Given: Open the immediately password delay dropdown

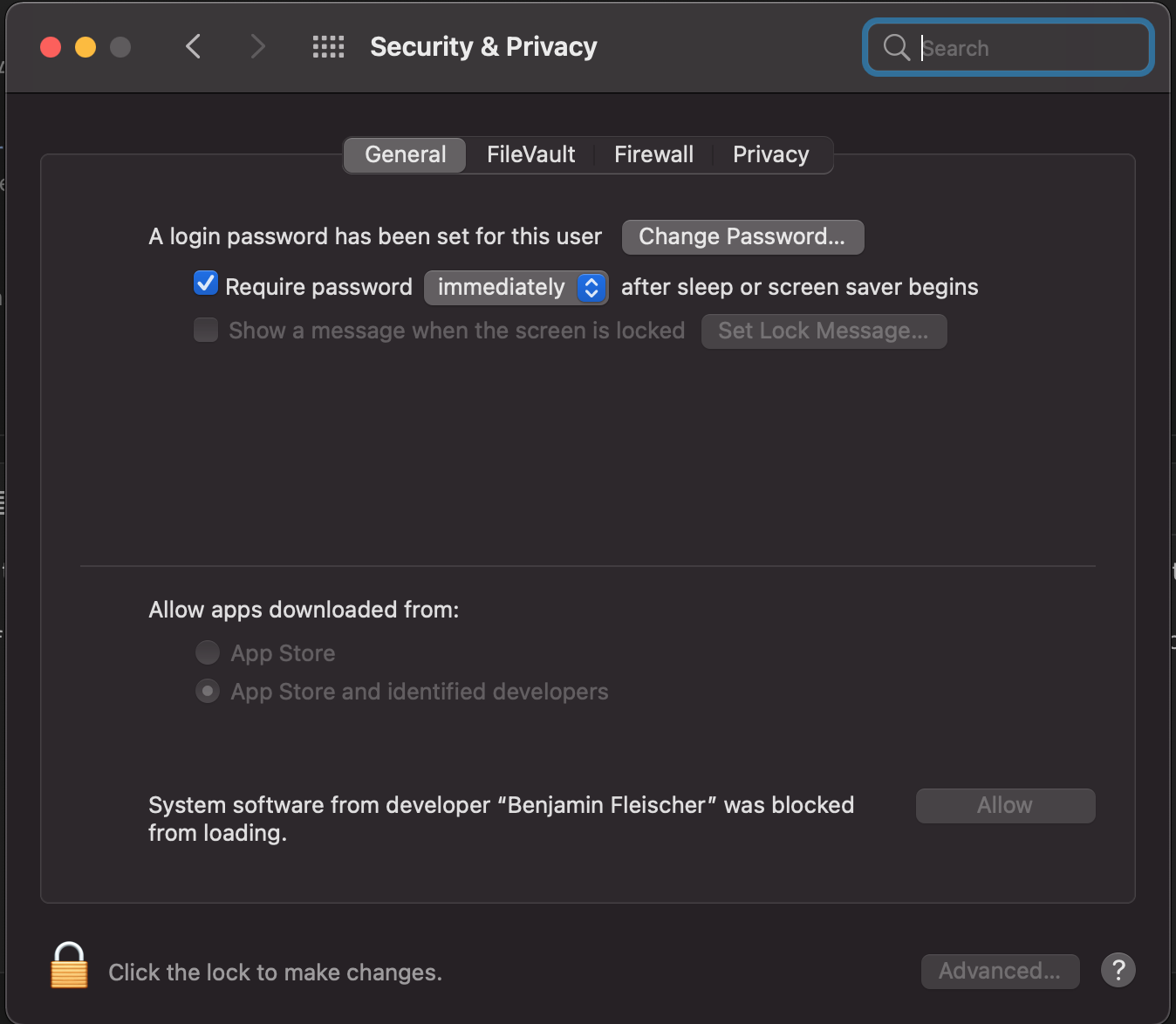Looking at the screenshot, I should (516, 288).
